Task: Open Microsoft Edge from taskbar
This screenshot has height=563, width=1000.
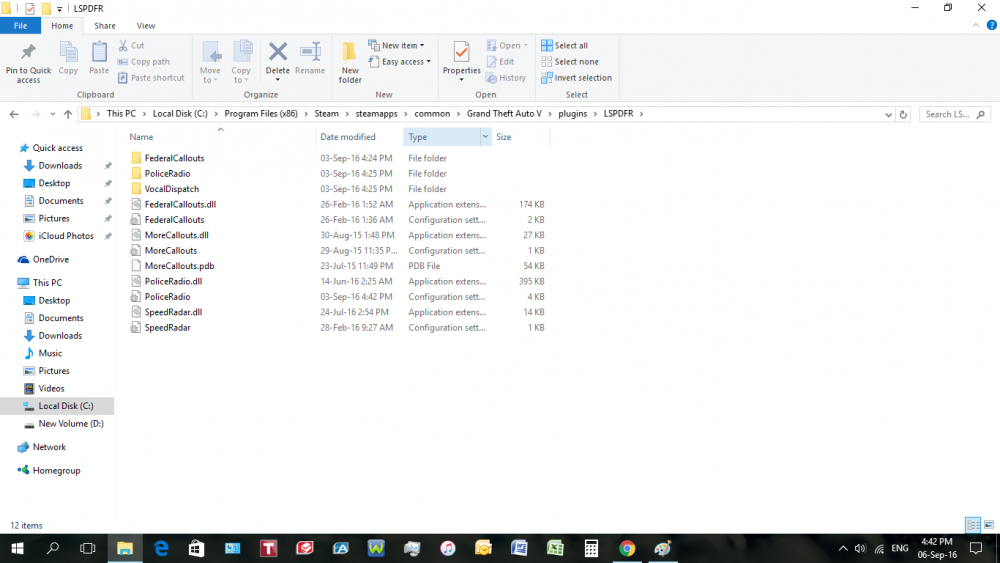Action: click(161, 548)
